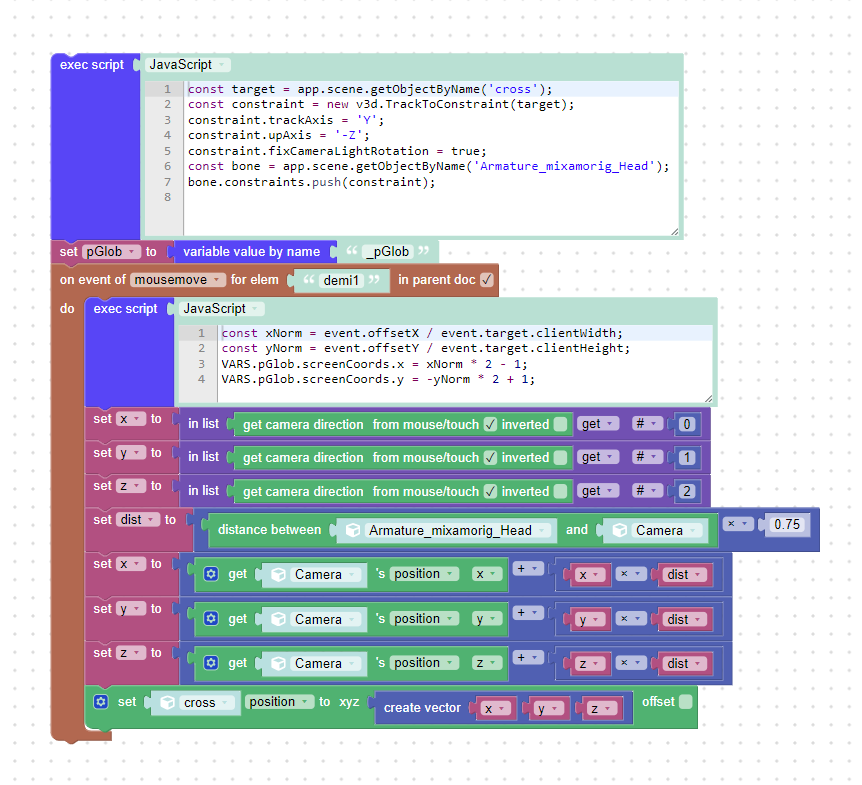Screen dimensions: 862x785
Task: Open gear settings on set cross position block
Action: tap(101, 702)
